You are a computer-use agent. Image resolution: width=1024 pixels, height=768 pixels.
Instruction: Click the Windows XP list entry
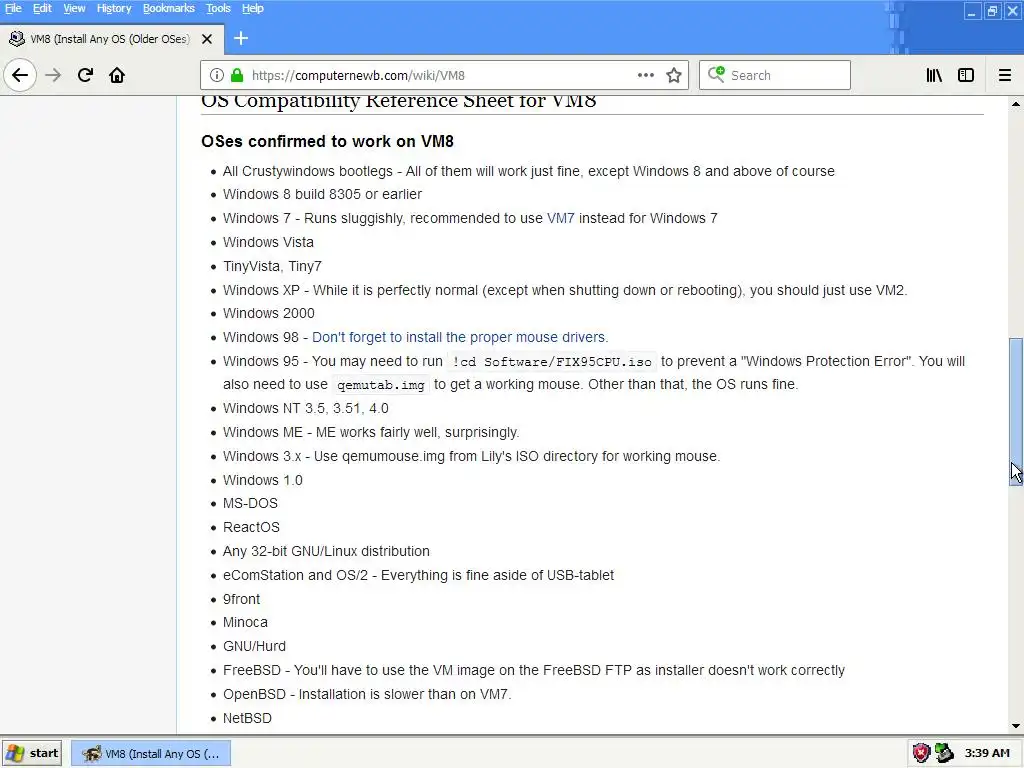(565, 290)
